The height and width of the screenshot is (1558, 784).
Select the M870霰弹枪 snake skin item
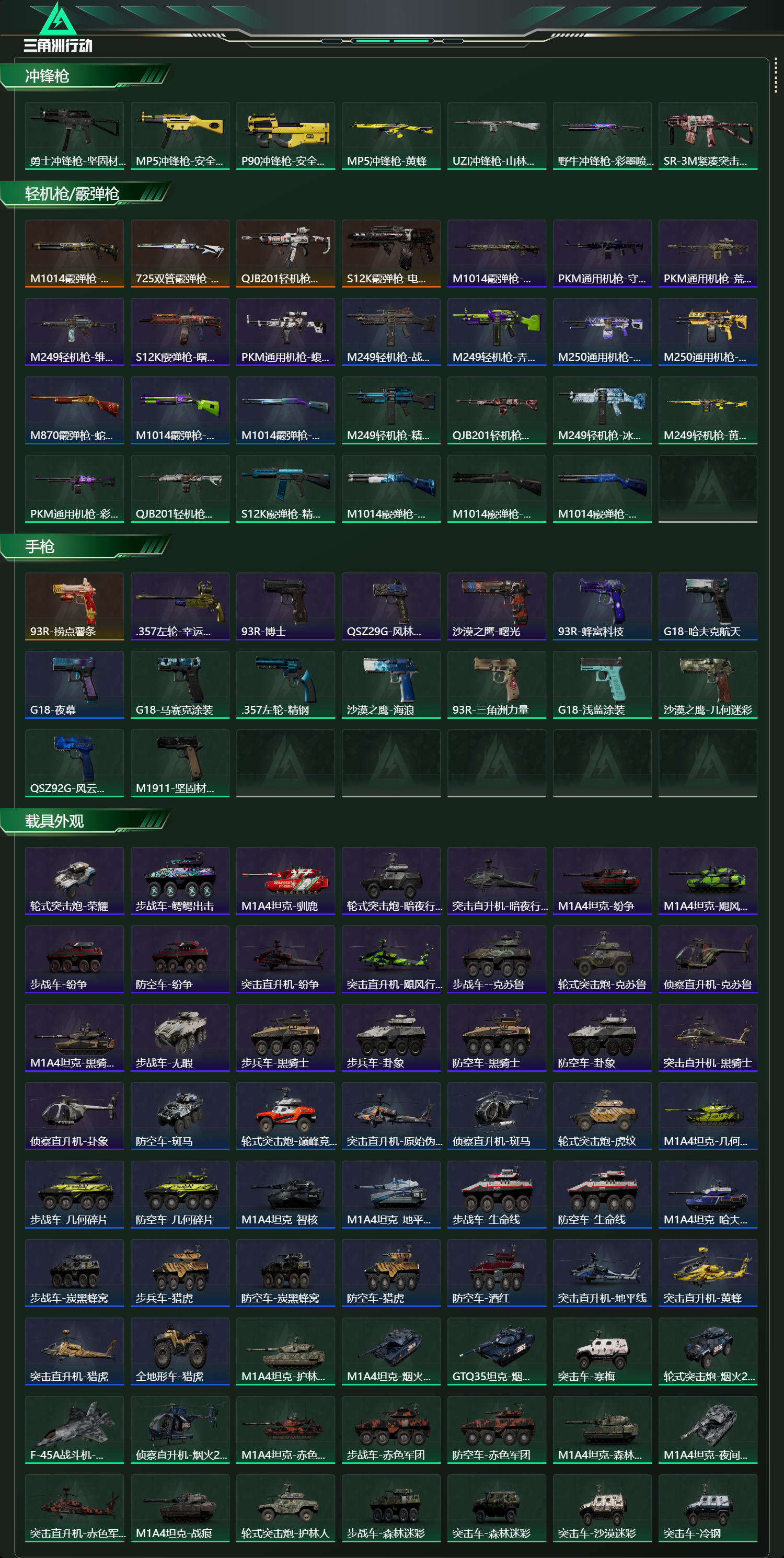[74, 410]
